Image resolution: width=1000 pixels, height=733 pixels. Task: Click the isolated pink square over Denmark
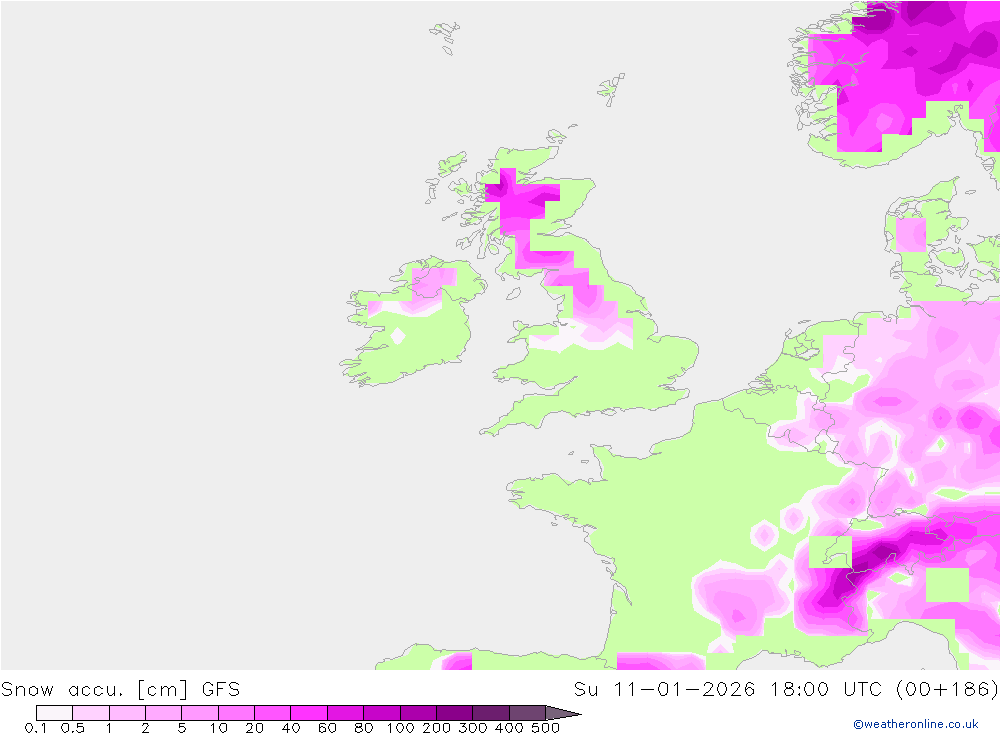(x=911, y=235)
